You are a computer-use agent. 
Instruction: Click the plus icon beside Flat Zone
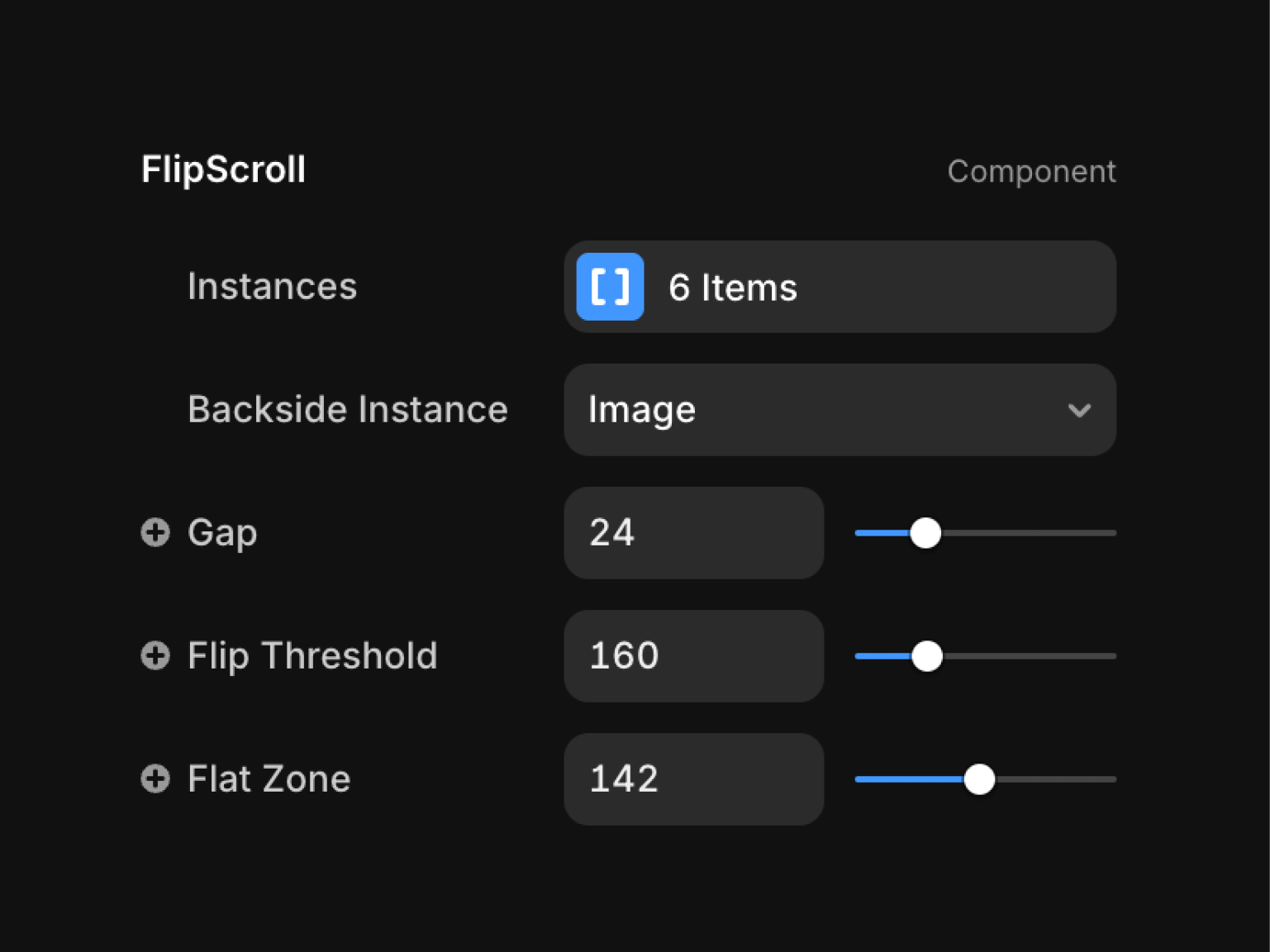[155, 778]
